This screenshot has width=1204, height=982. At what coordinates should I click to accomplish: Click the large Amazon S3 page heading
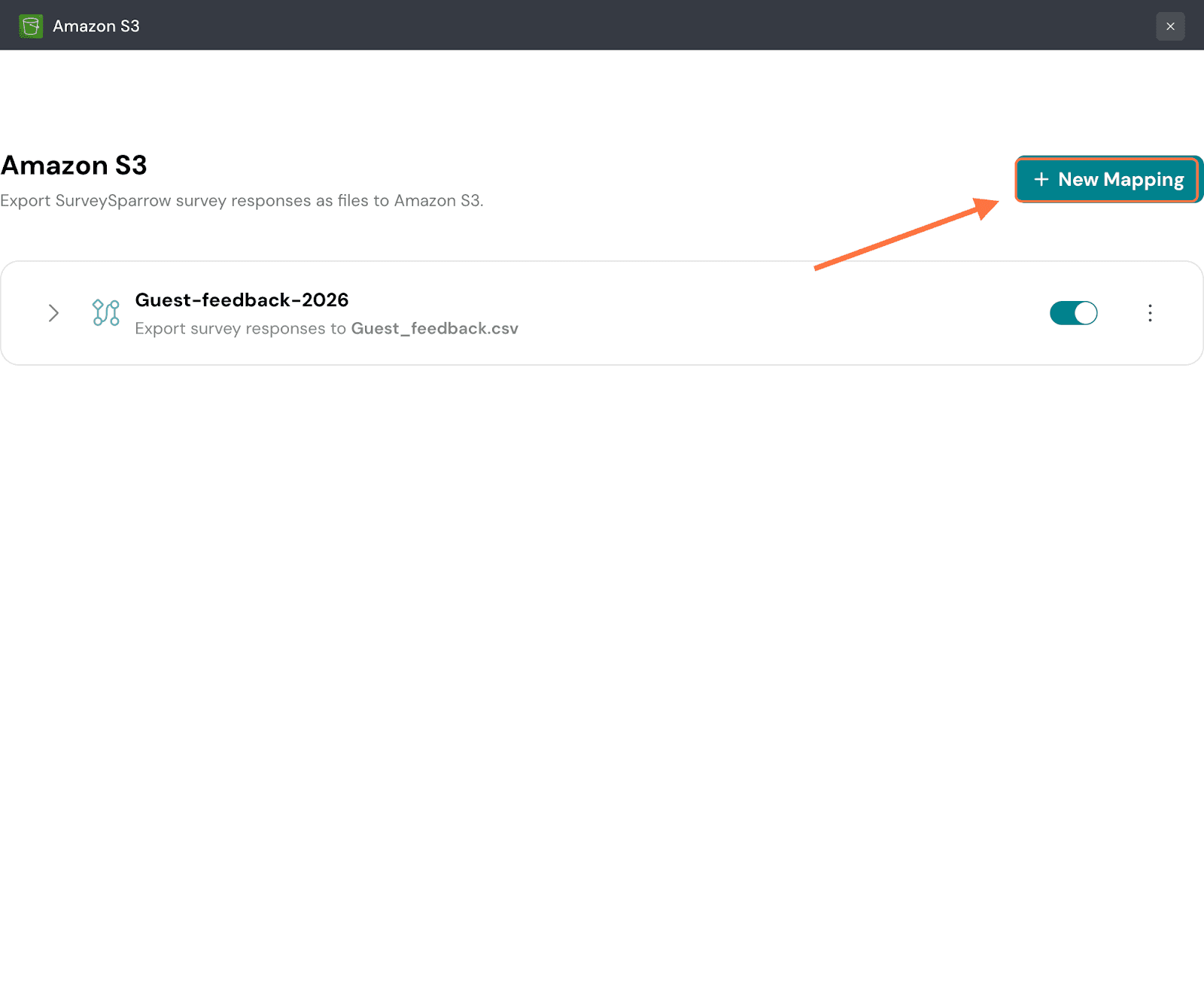[74, 166]
